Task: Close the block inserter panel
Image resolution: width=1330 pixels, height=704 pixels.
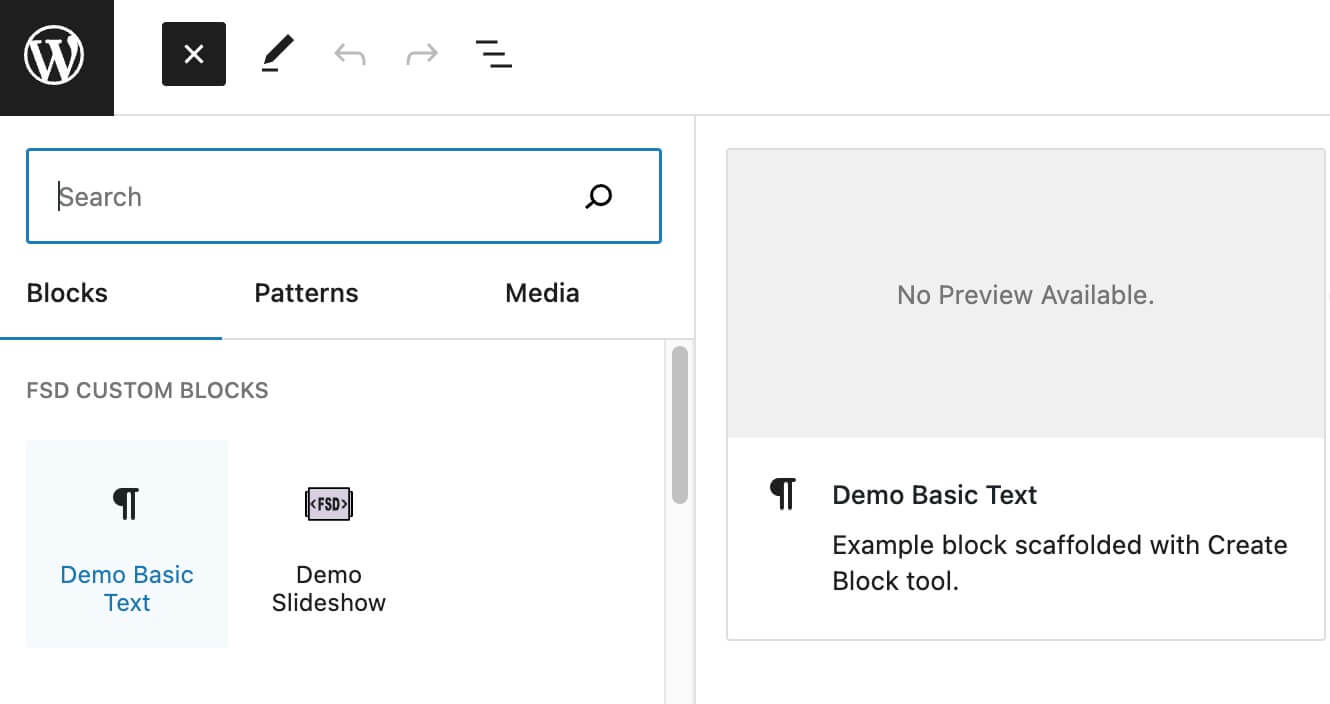Action: point(193,54)
